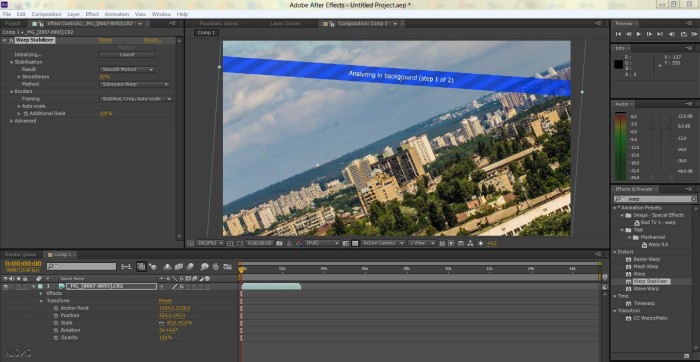Toggle transparency grid in viewer
This screenshot has height=362, width=700.
pyautogui.click(x=355, y=243)
